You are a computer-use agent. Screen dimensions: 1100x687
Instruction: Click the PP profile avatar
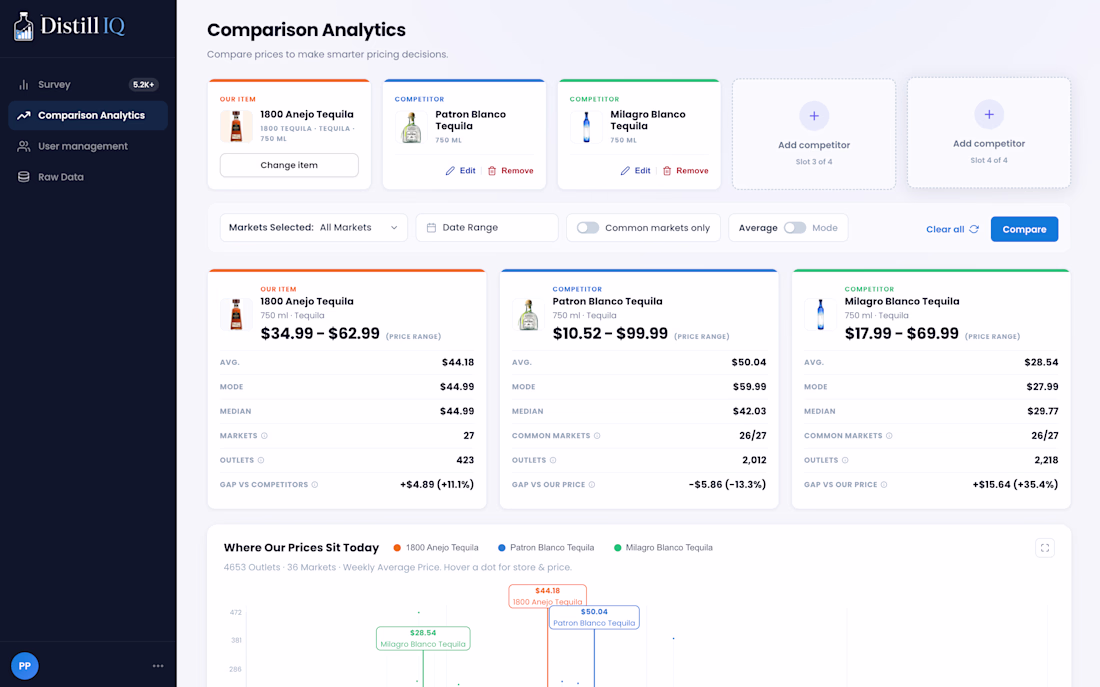click(25, 666)
